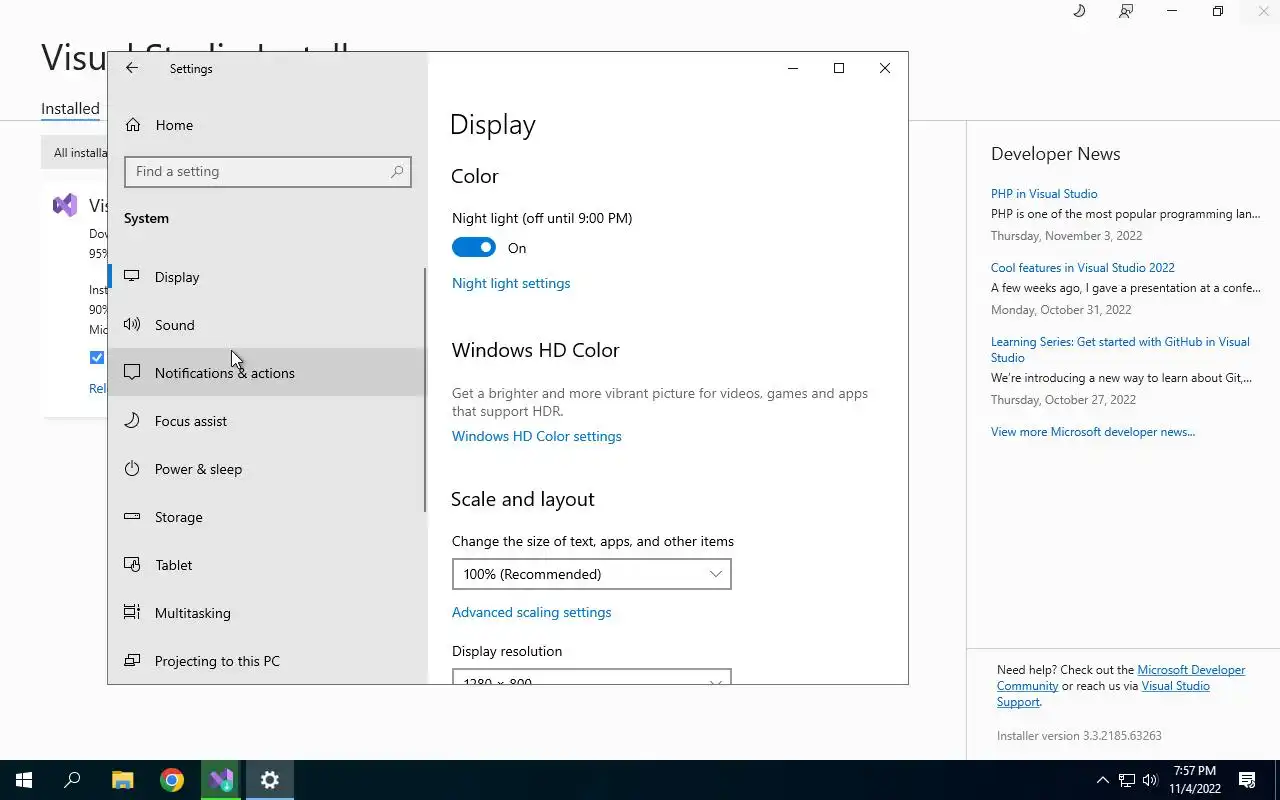Open File Explorer from taskbar
Viewport: 1280px width, 800px height.
(122, 780)
